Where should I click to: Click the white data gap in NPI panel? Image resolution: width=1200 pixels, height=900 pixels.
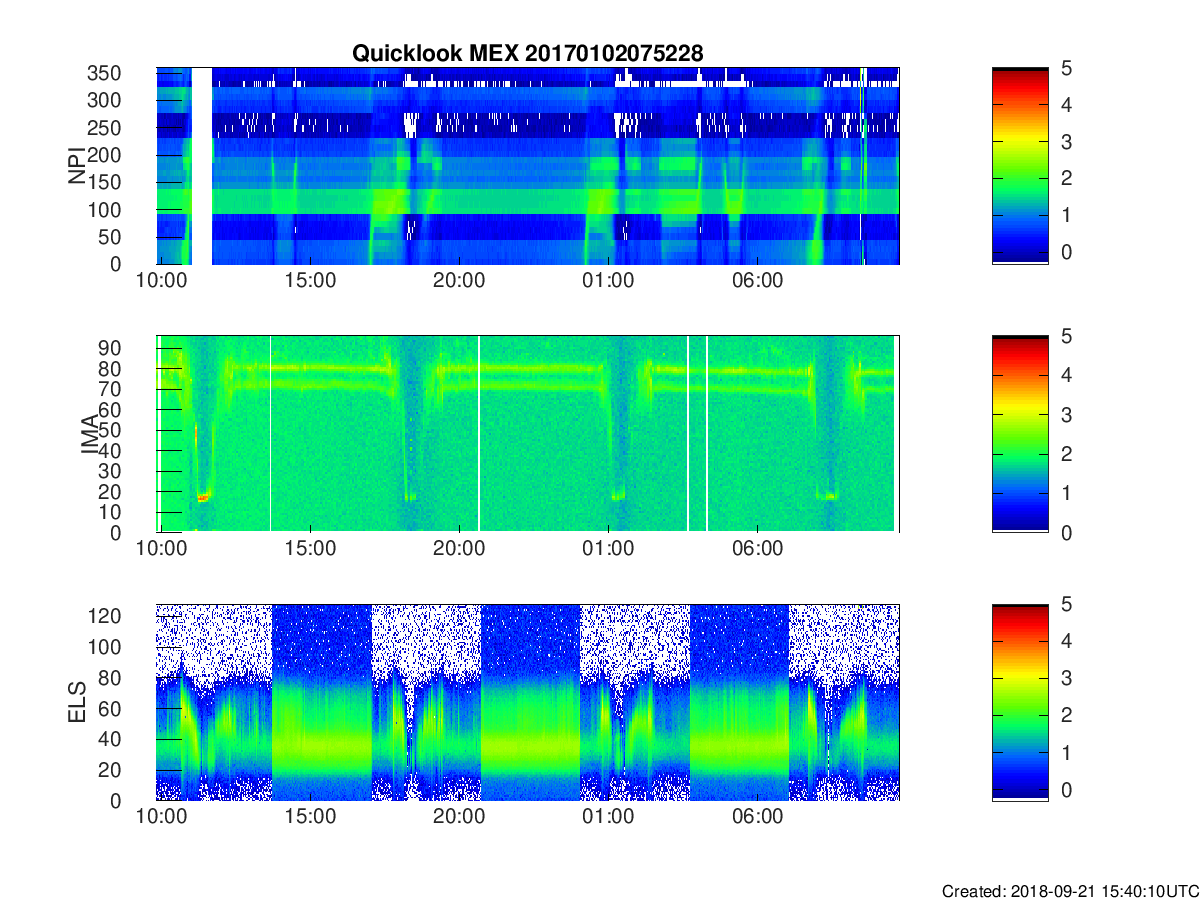click(201, 166)
